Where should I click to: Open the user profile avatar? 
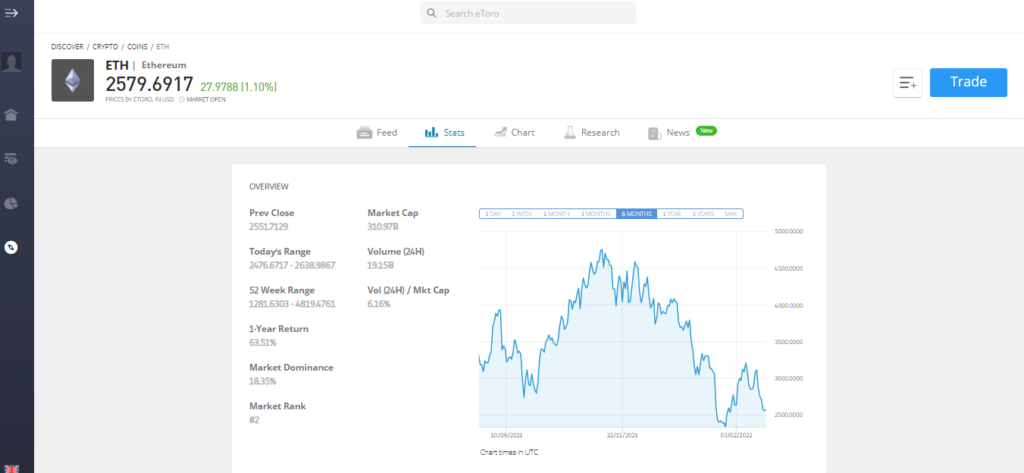[11, 62]
